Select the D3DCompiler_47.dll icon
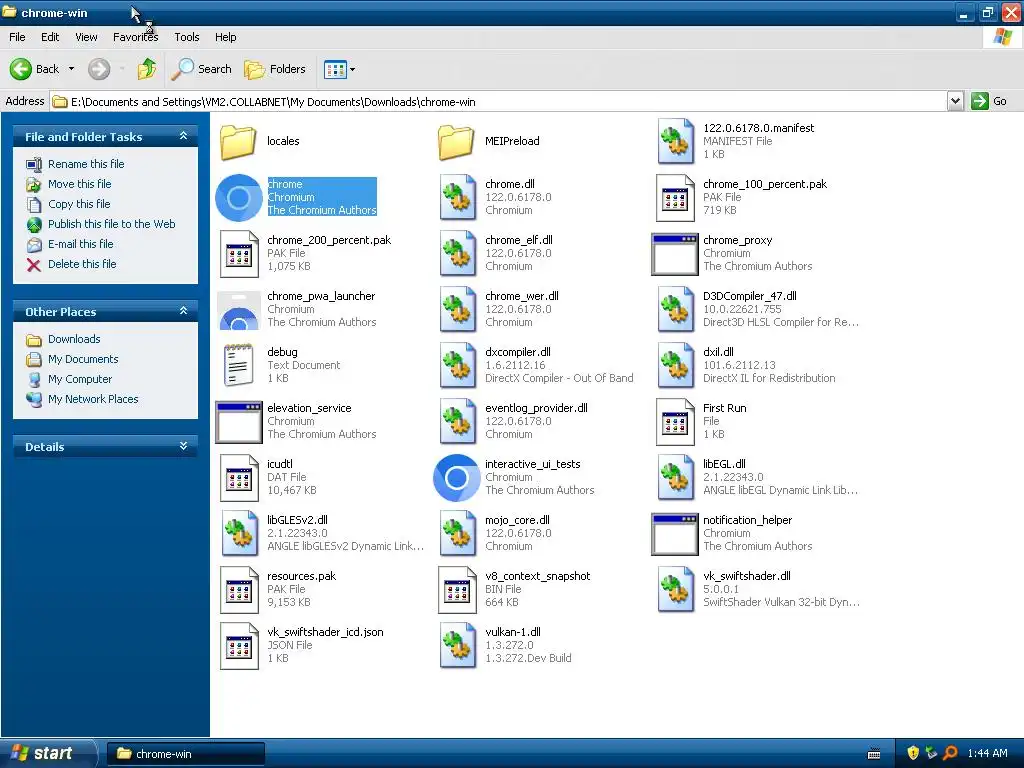The image size is (1024, 768). coord(675,310)
